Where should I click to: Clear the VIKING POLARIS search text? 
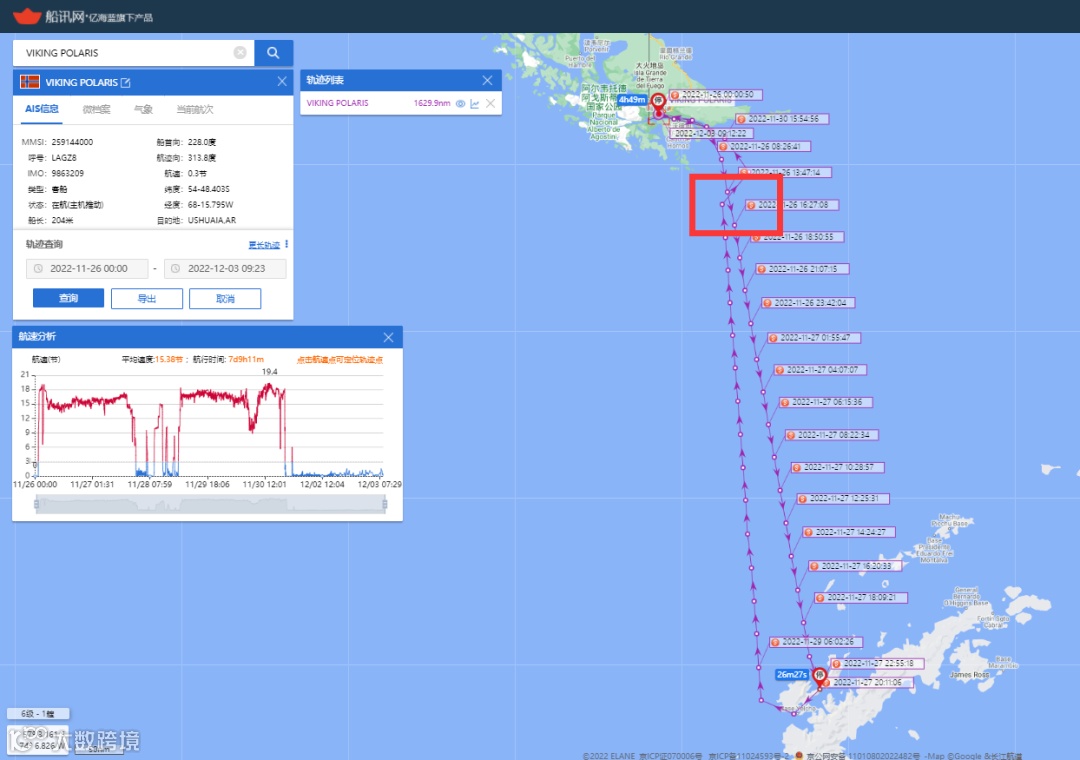[x=240, y=52]
